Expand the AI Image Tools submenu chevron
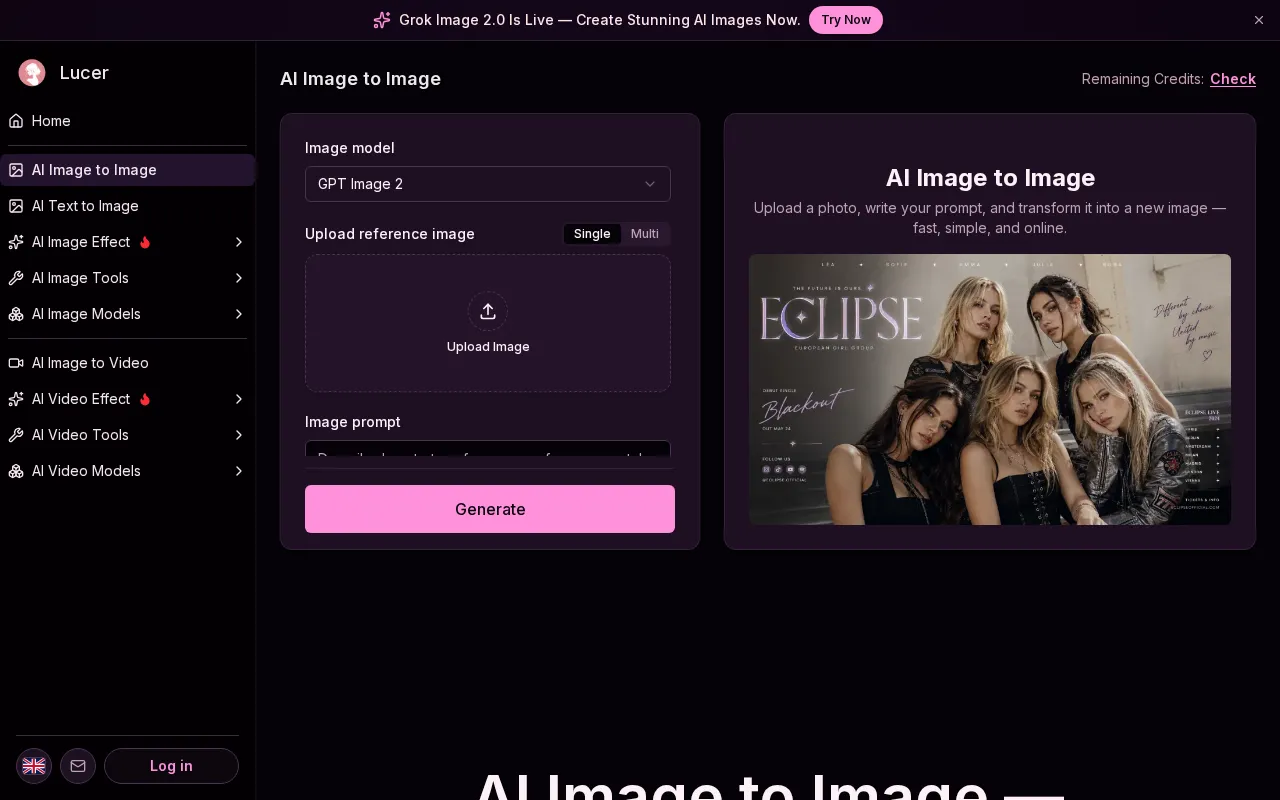 coord(239,278)
